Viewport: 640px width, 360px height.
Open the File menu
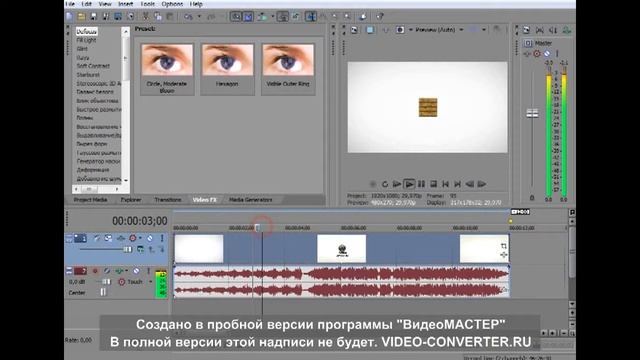pos(70,4)
